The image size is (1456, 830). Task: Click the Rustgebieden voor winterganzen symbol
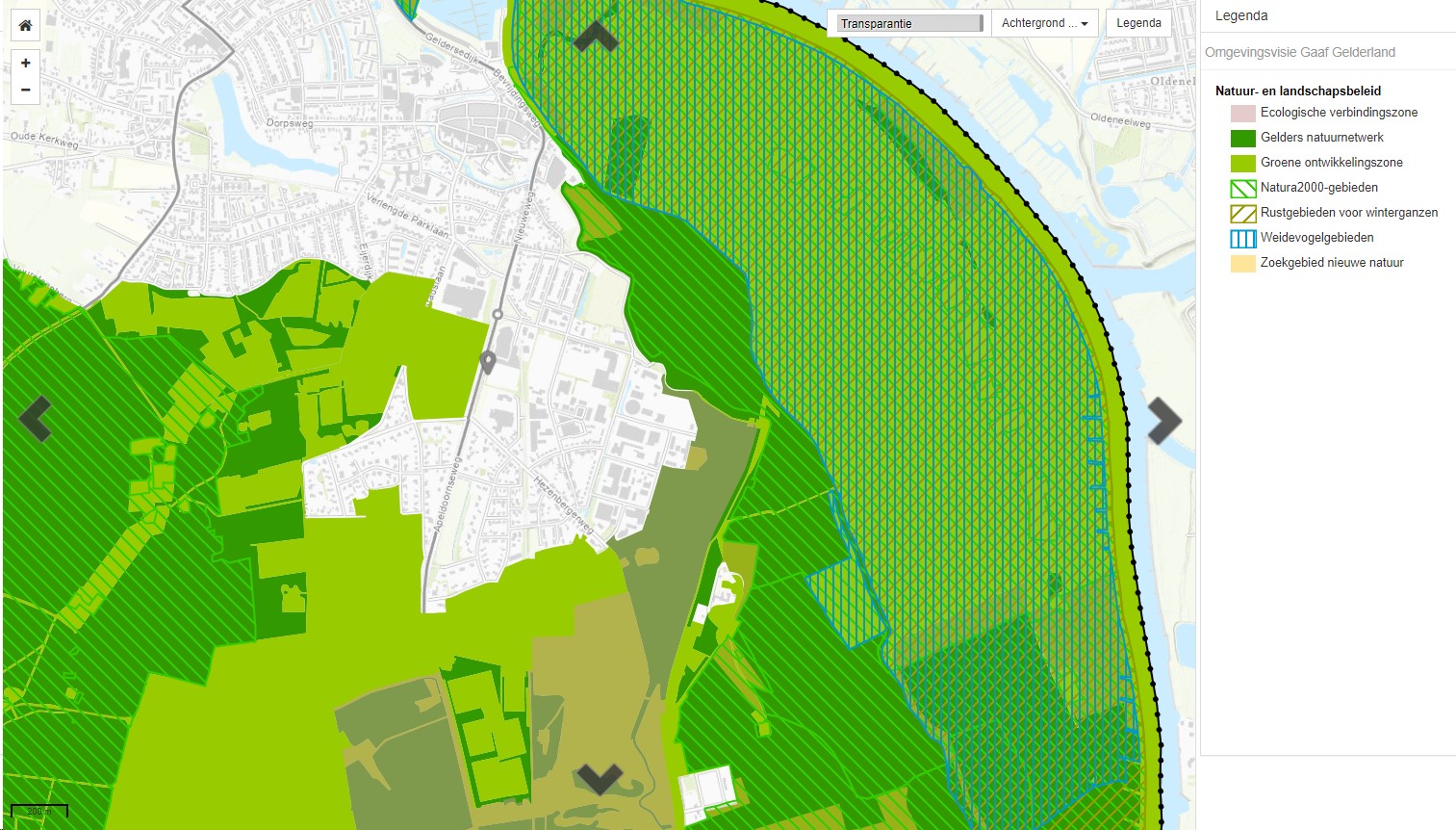1242,213
